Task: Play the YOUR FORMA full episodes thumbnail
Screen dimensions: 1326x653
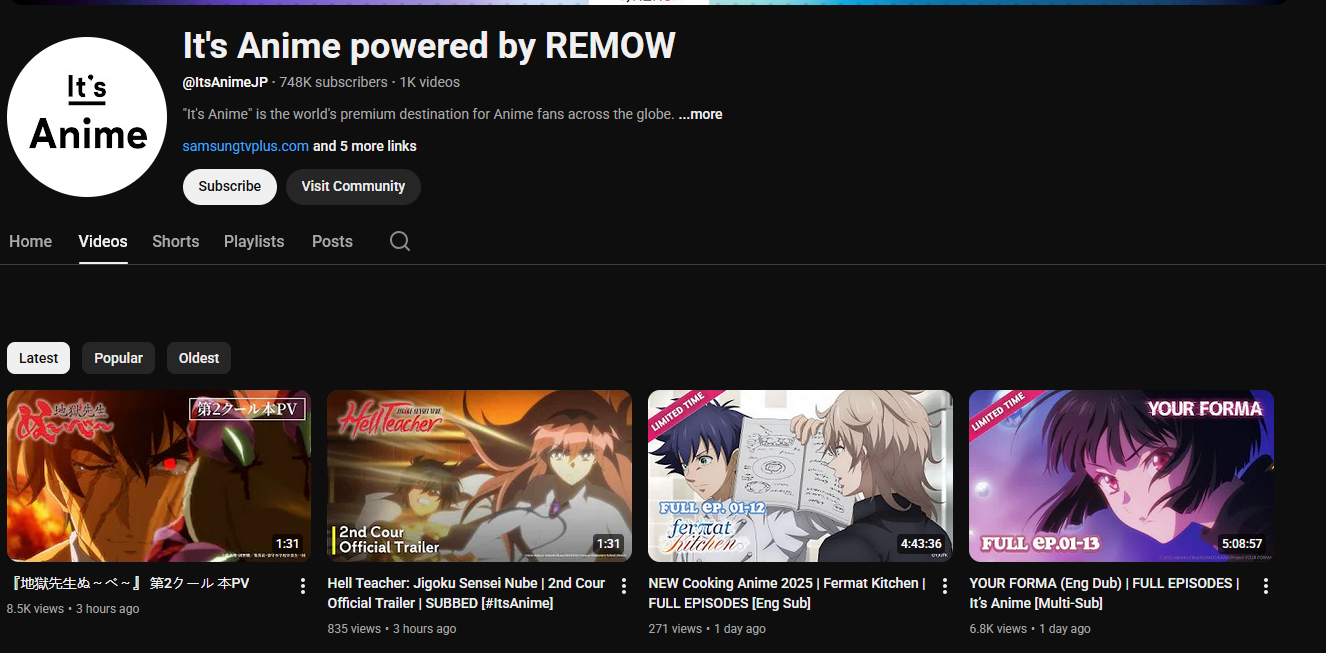Action: 1121,476
